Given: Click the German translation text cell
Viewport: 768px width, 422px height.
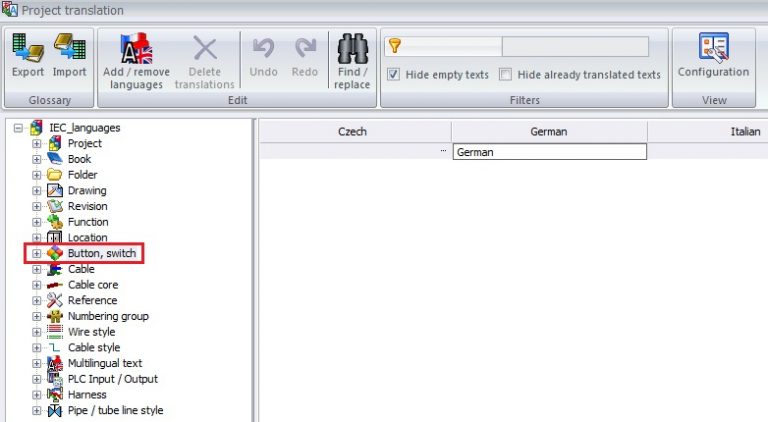Looking at the screenshot, I should (550, 152).
